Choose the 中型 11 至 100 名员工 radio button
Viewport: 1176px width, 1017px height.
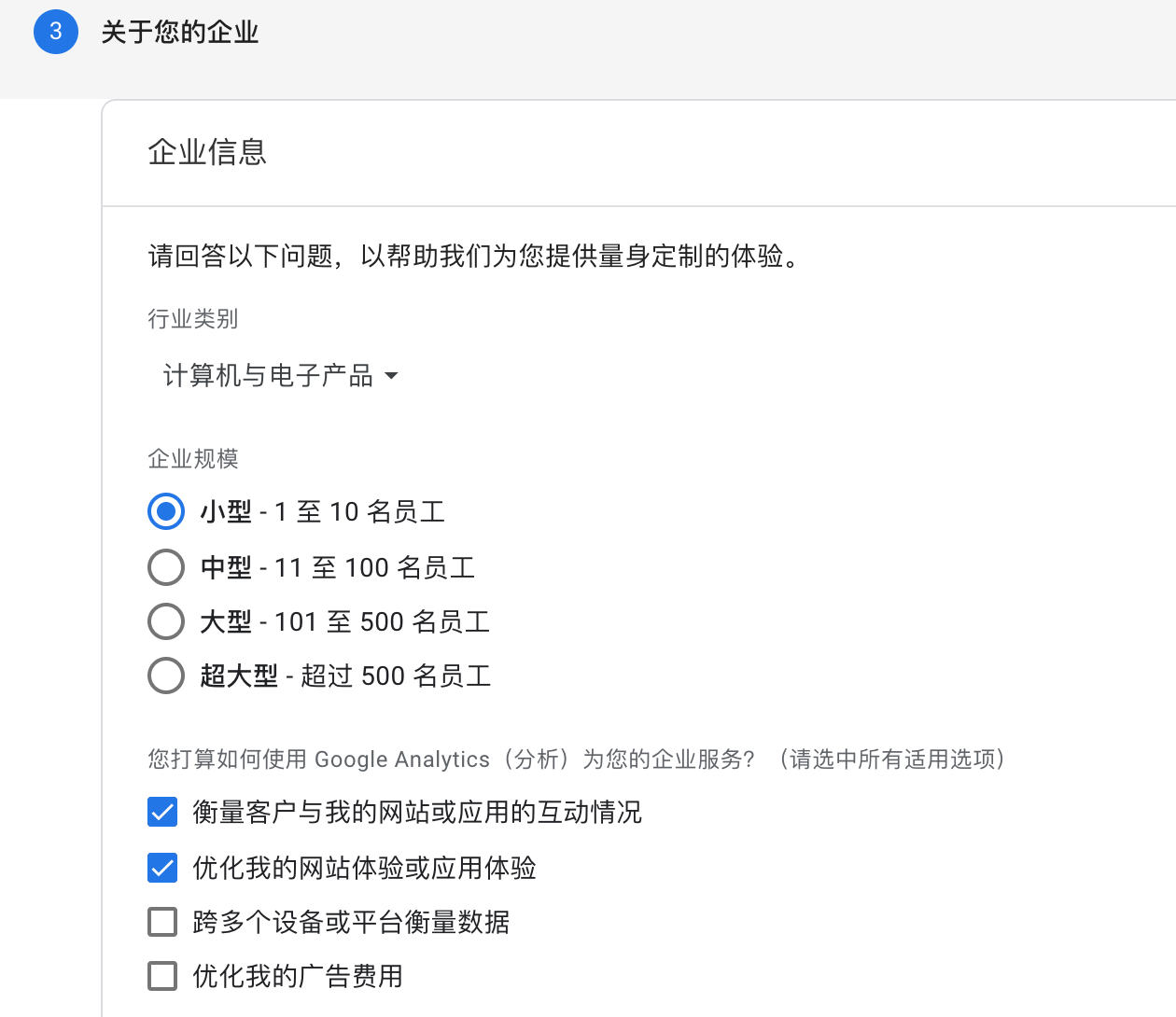[x=166, y=567]
